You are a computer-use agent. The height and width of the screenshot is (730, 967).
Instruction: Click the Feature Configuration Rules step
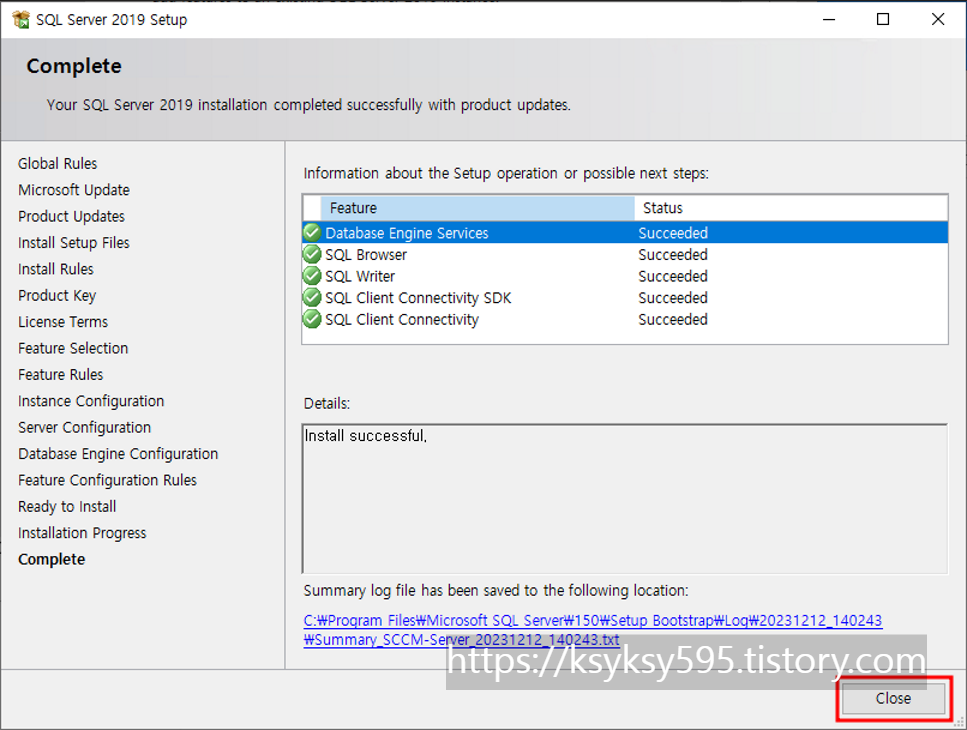[x=107, y=480]
